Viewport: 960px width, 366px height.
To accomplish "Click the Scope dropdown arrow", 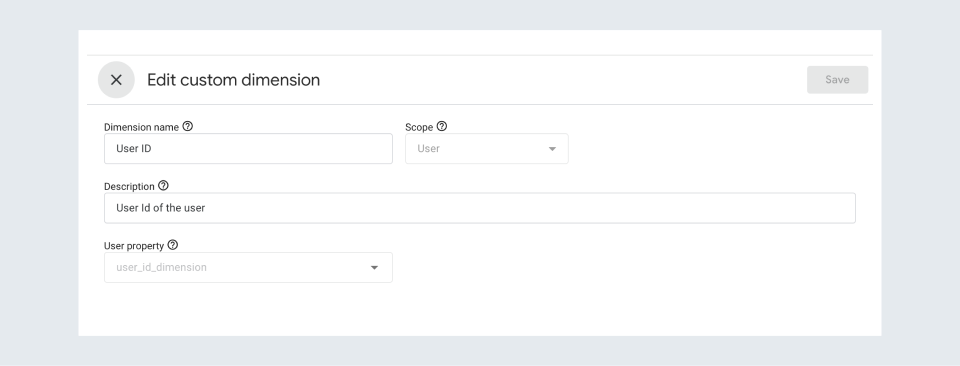I will point(552,149).
